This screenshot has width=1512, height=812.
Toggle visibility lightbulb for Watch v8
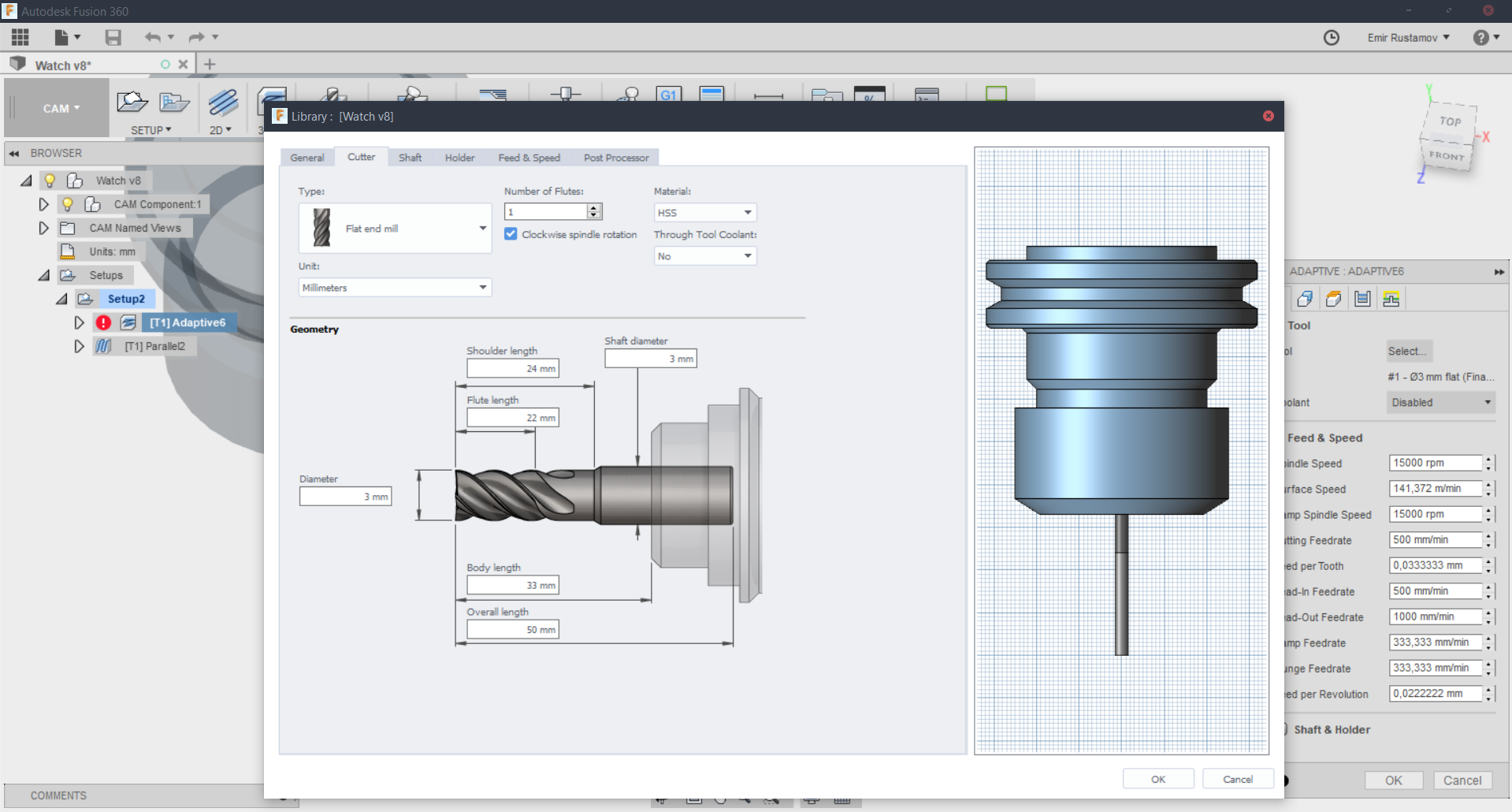pyautogui.click(x=50, y=181)
